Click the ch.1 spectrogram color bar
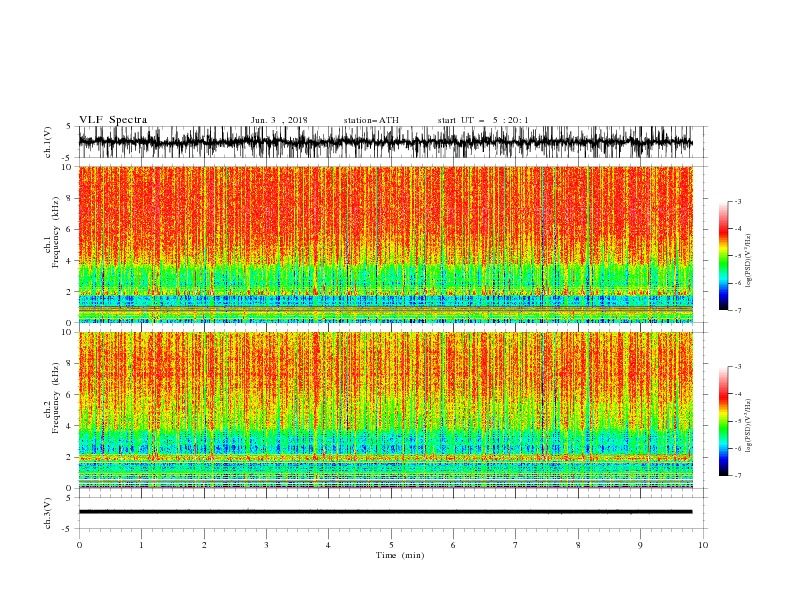Screen dimensions: 792x612 click(x=723, y=255)
